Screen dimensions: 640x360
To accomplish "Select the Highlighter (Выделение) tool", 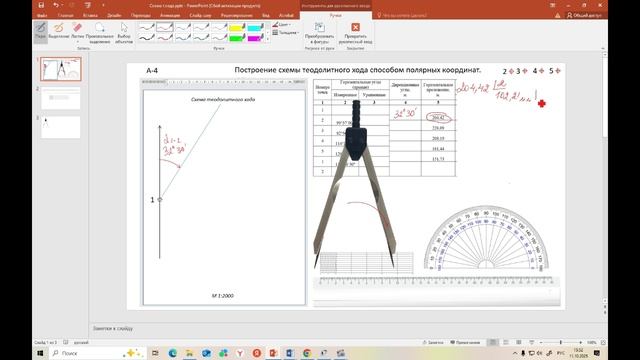I will (58, 31).
